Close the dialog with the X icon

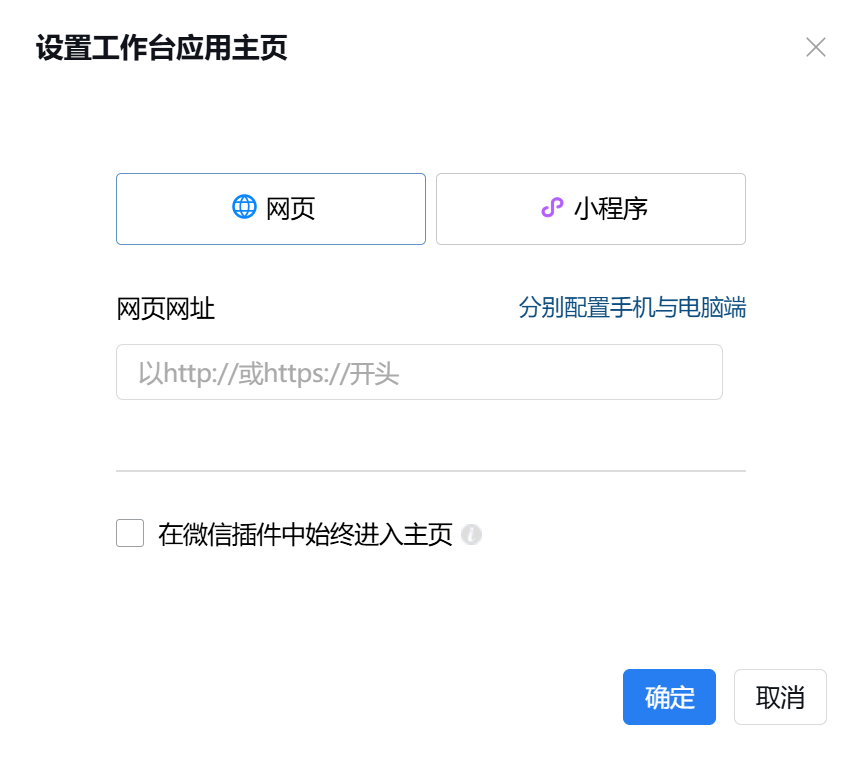(x=816, y=47)
